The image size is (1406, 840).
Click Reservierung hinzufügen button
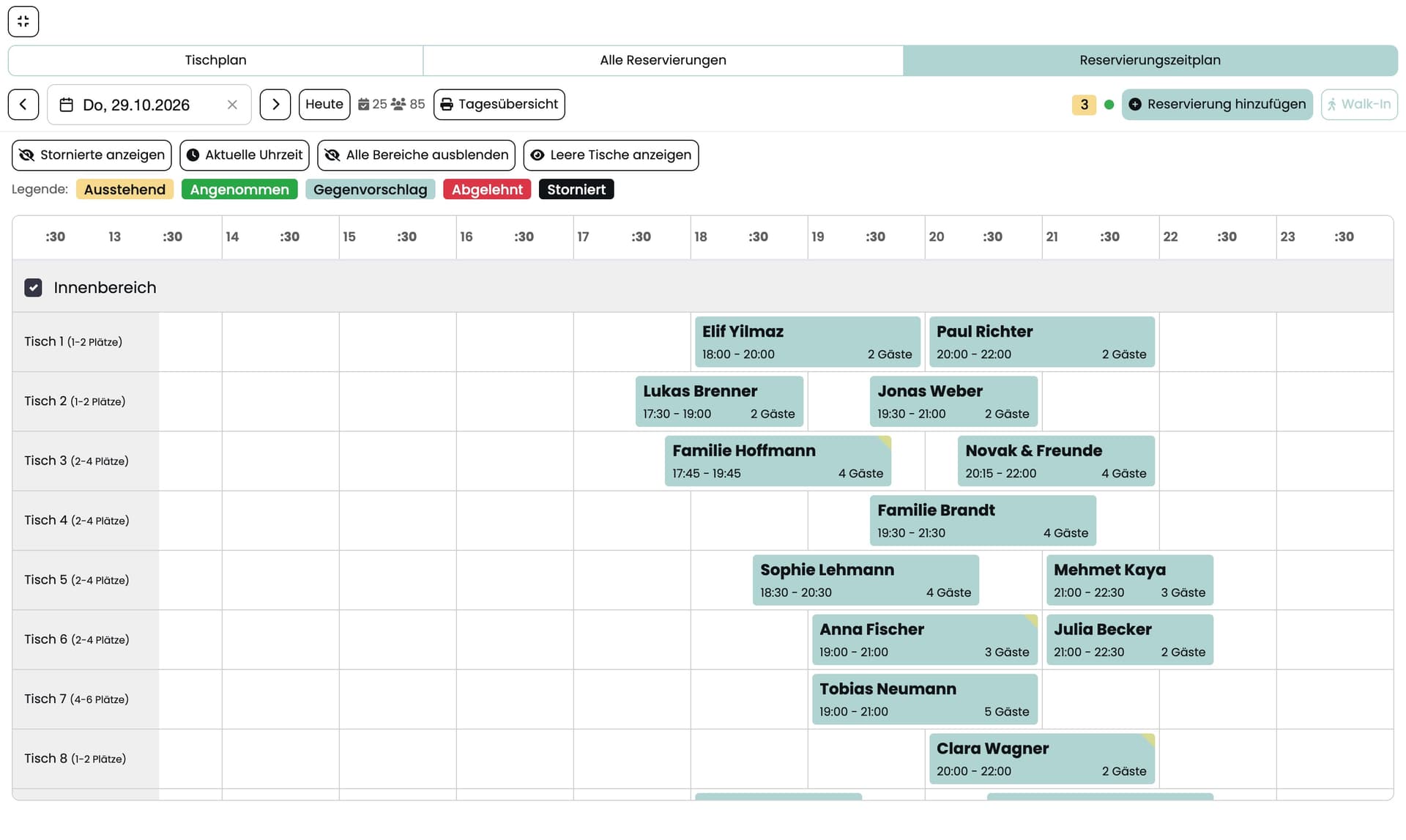coord(1217,105)
